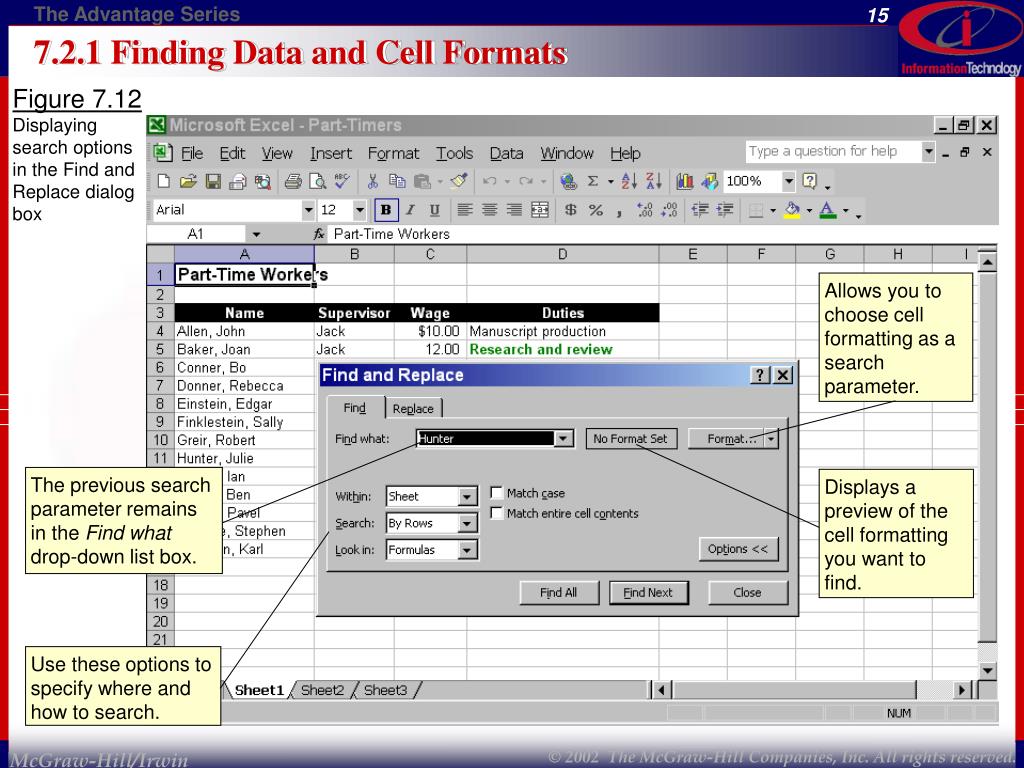Open the Look in dropdown showing Formulas

click(x=466, y=551)
